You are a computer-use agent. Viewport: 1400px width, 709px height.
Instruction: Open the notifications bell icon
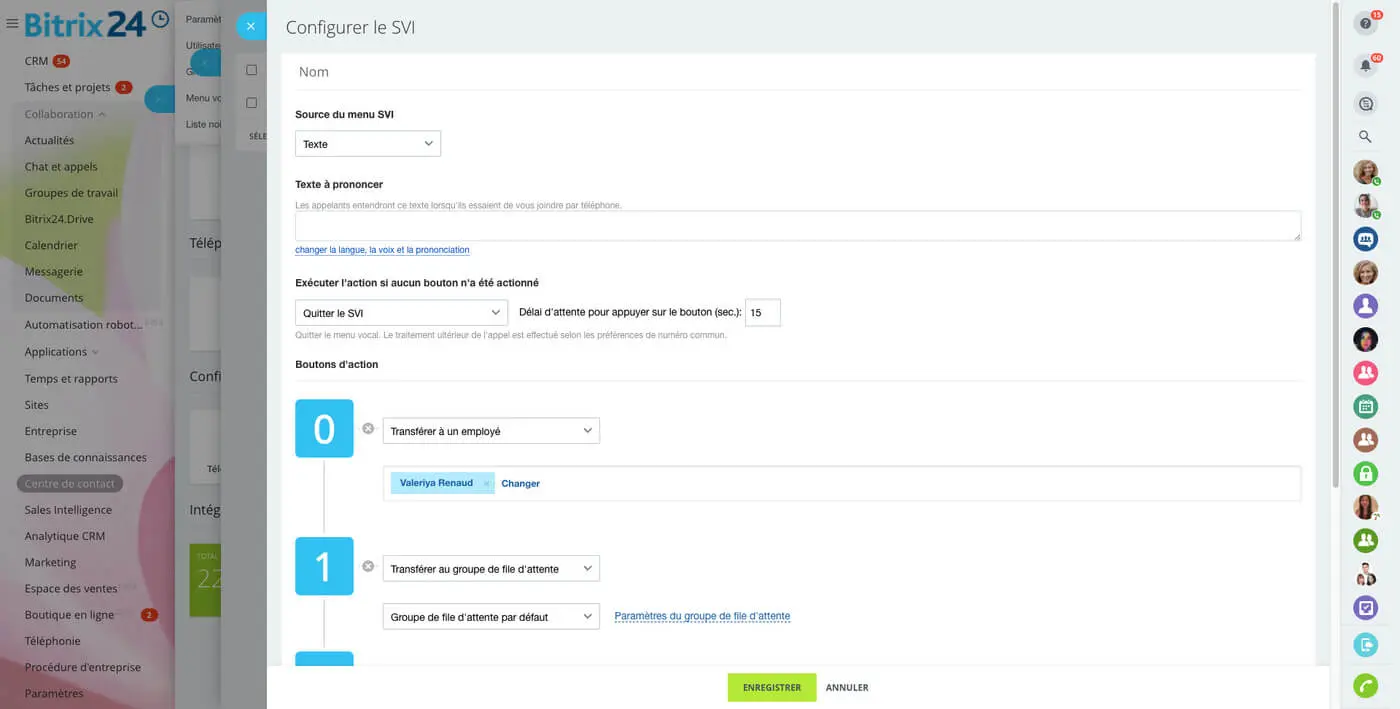(x=1365, y=66)
